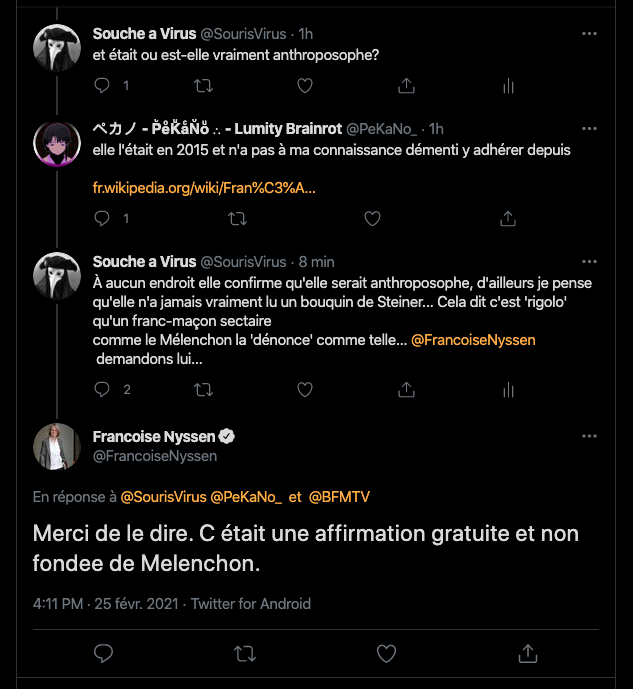Open Francoise Nyssen's profile picture
Viewport: 633px width, 689px height.
tap(58, 446)
